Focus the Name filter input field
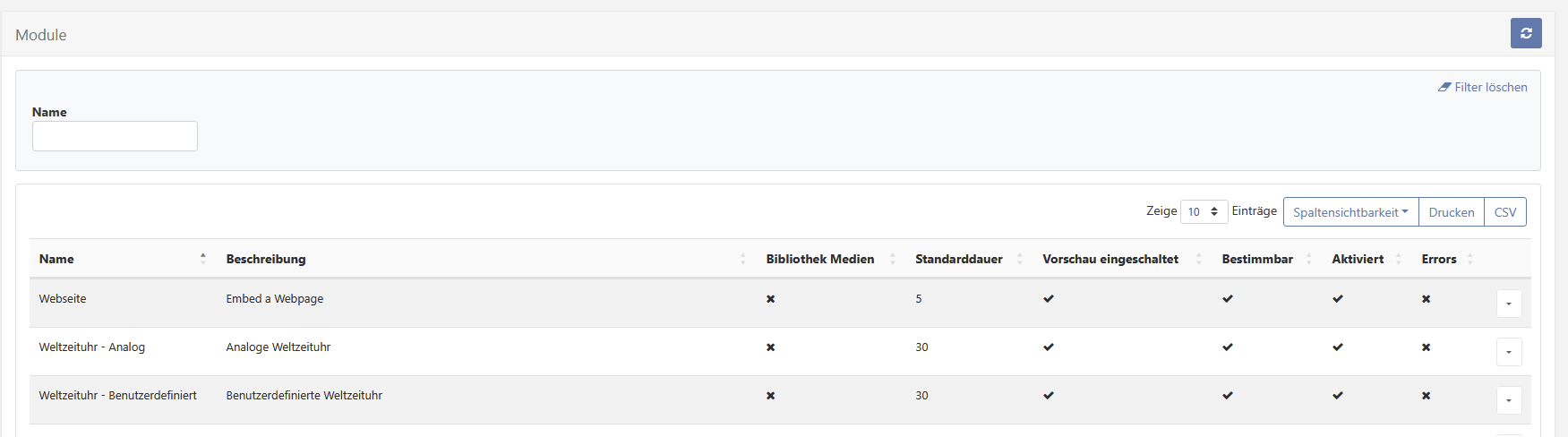Screen dimensions: 1568x437 point(115,136)
